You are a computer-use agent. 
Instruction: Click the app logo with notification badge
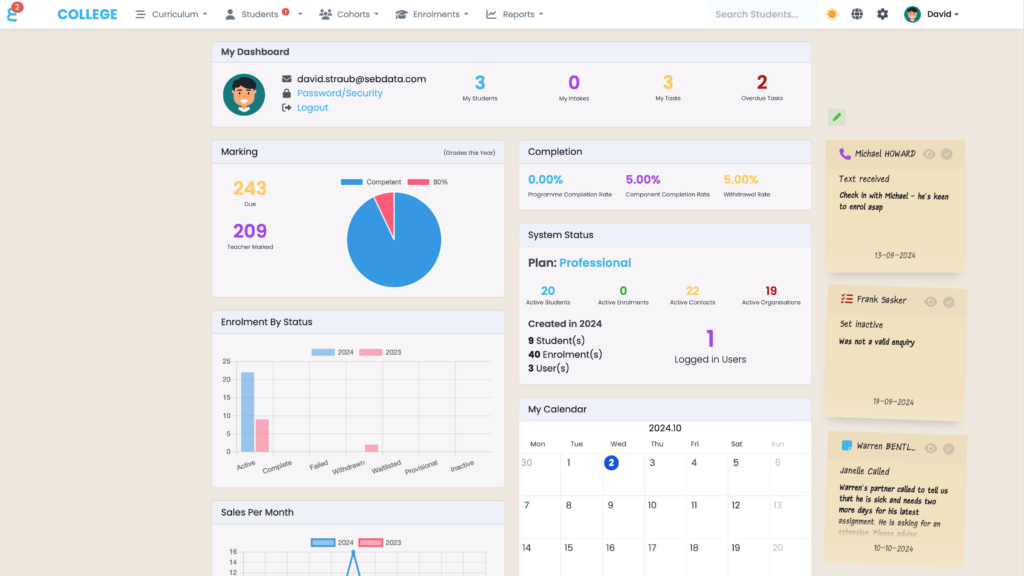[14, 14]
